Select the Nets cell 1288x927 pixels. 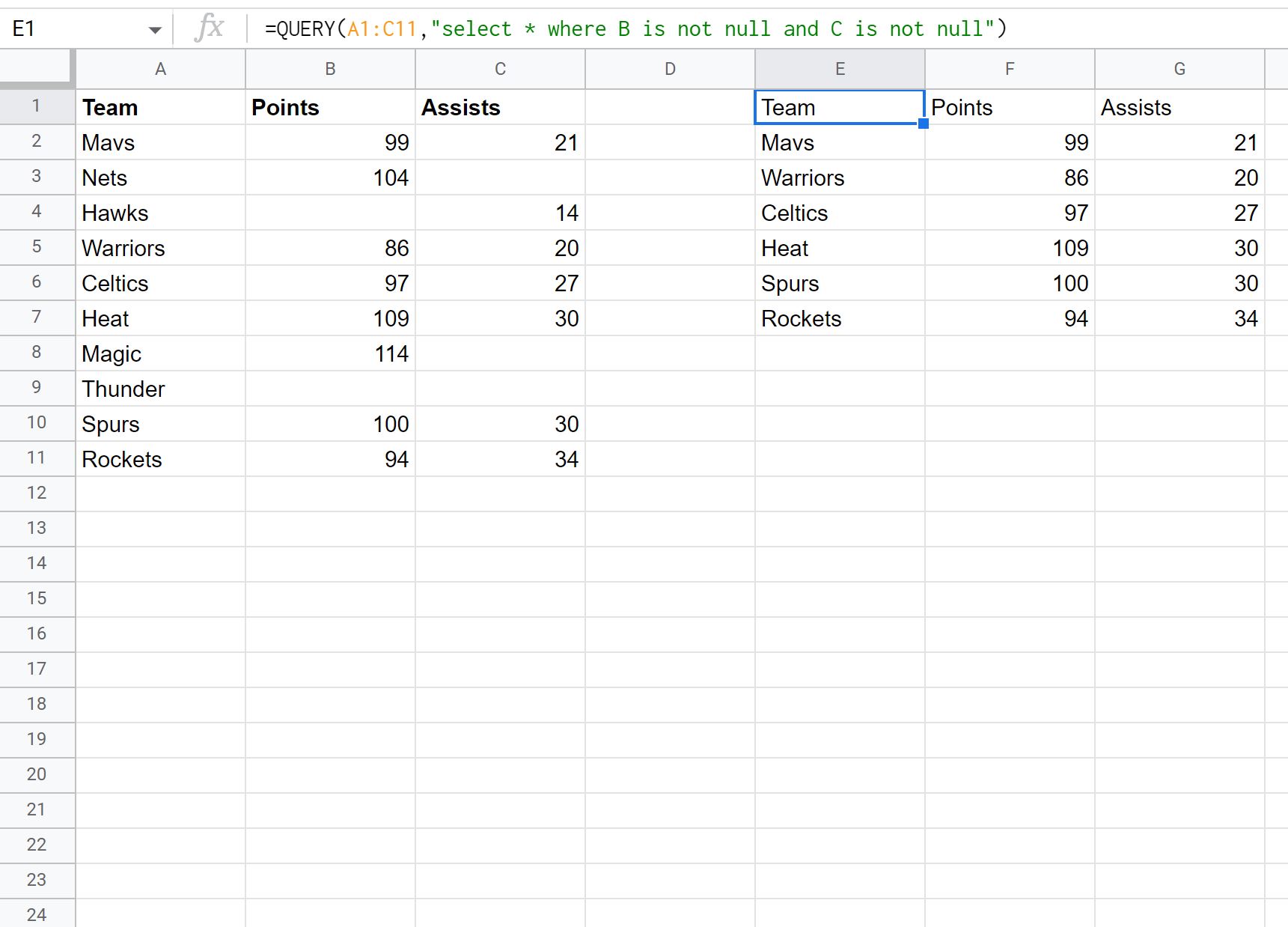[160, 177]
